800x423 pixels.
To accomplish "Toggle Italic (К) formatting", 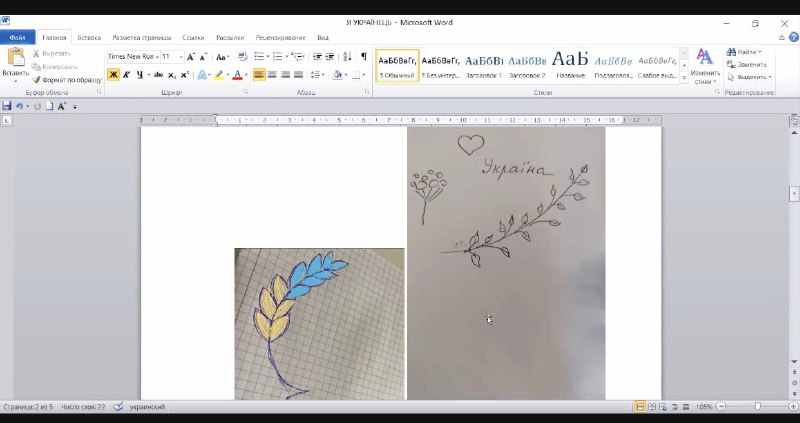I will [127, 75].
